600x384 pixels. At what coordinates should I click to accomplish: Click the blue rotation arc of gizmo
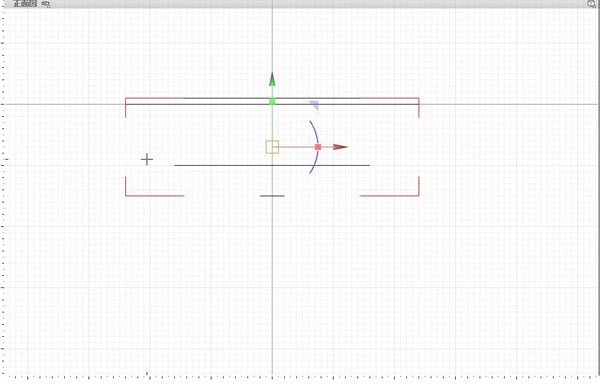[315, 147]
